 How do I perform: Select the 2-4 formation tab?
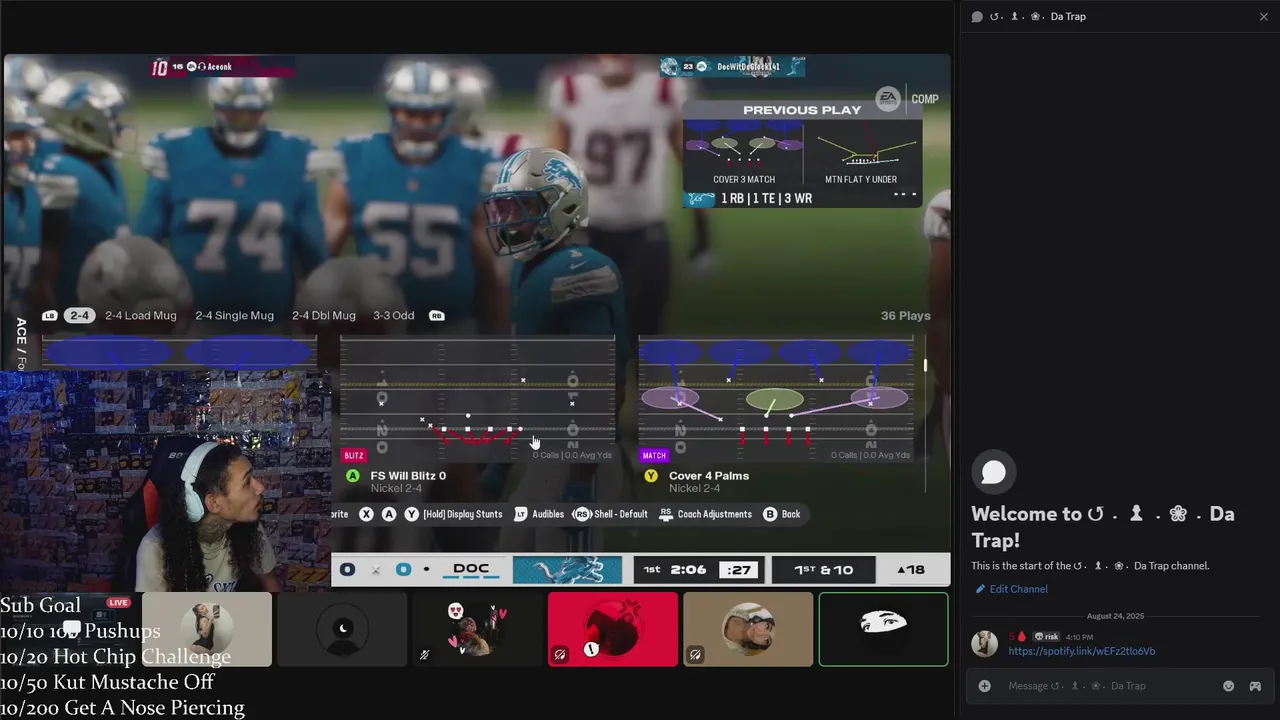[79, 316]
